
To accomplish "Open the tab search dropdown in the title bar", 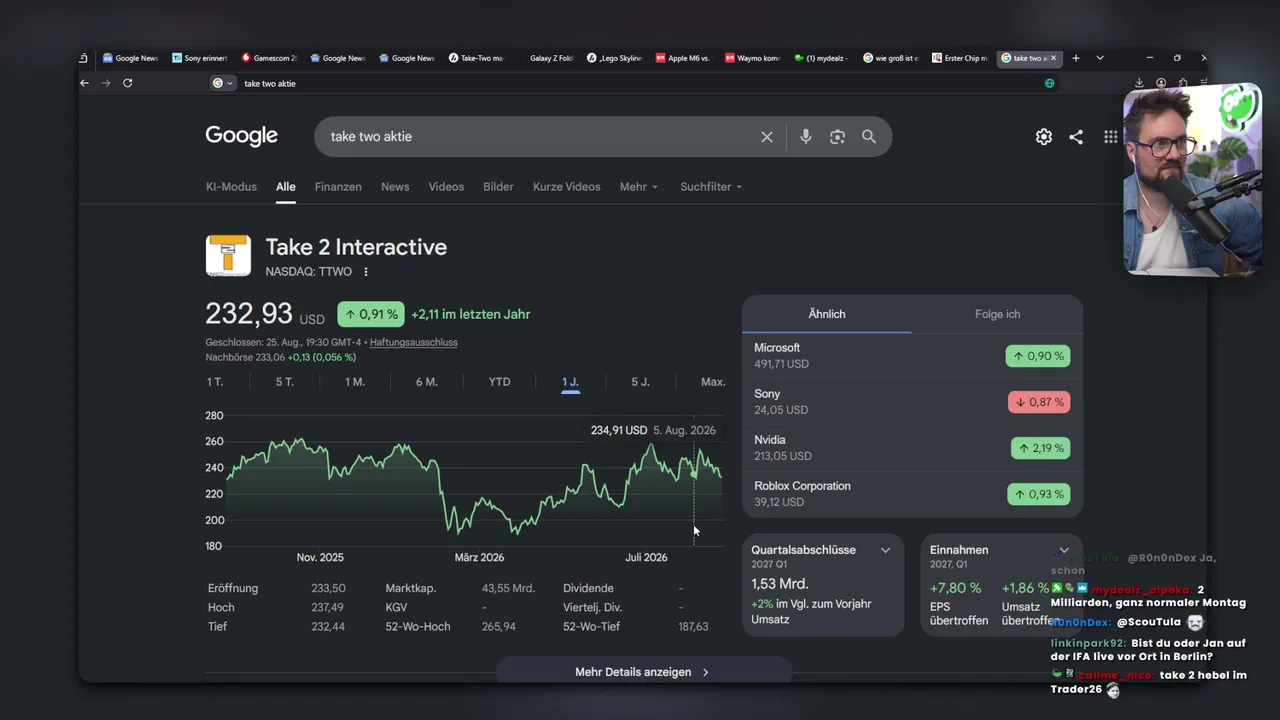I will click(x=1100, y=58).
